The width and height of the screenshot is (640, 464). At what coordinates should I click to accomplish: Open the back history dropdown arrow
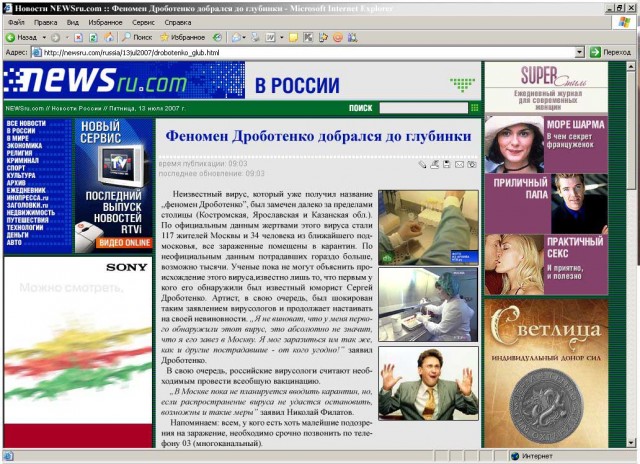click(44, 38)
